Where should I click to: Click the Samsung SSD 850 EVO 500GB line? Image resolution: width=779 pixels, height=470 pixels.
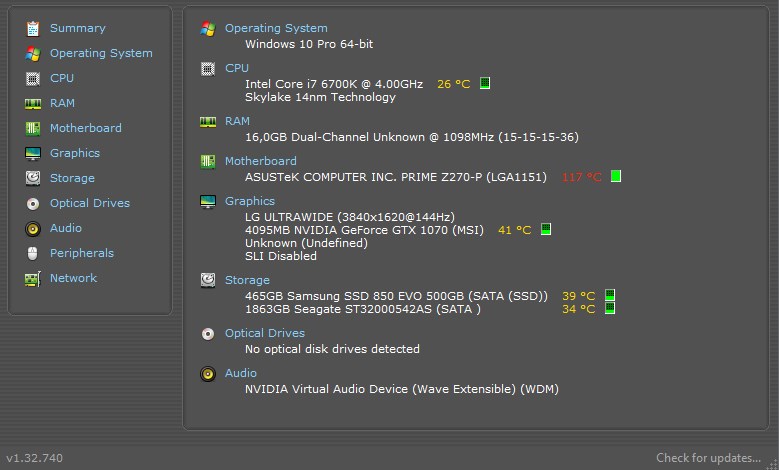pos(396,296)
